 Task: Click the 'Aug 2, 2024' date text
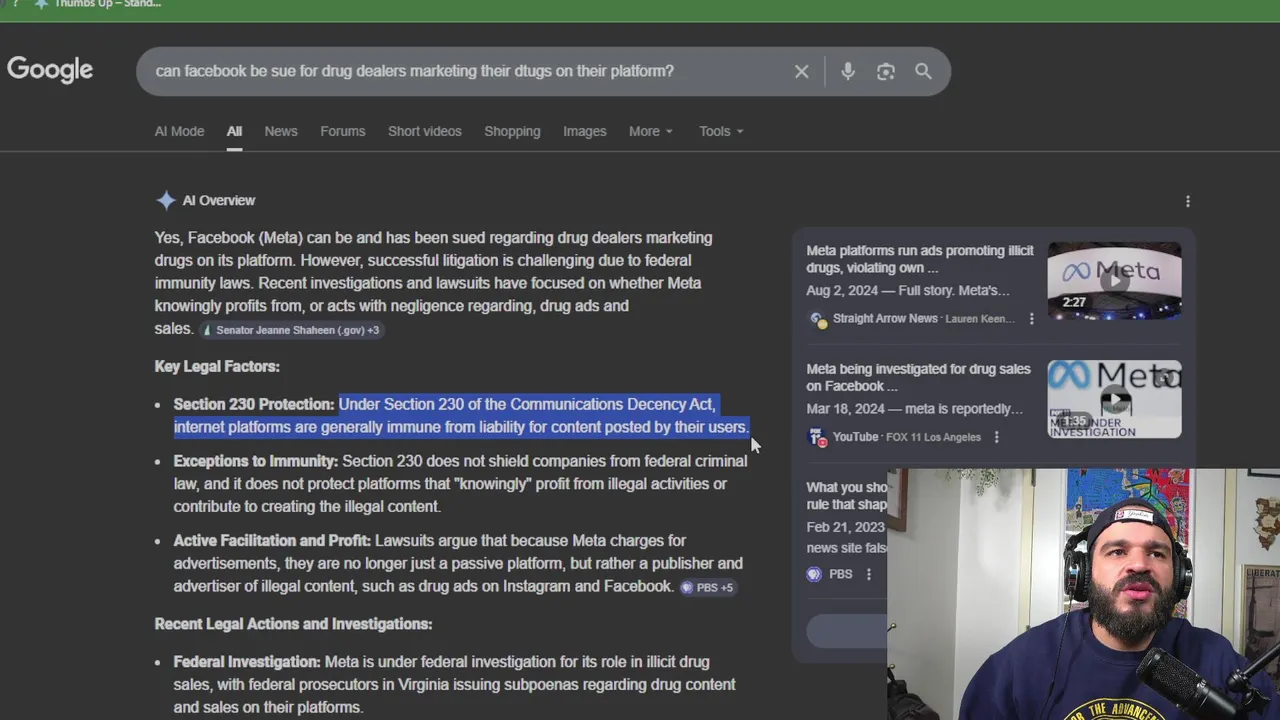[x=845, y=290]
